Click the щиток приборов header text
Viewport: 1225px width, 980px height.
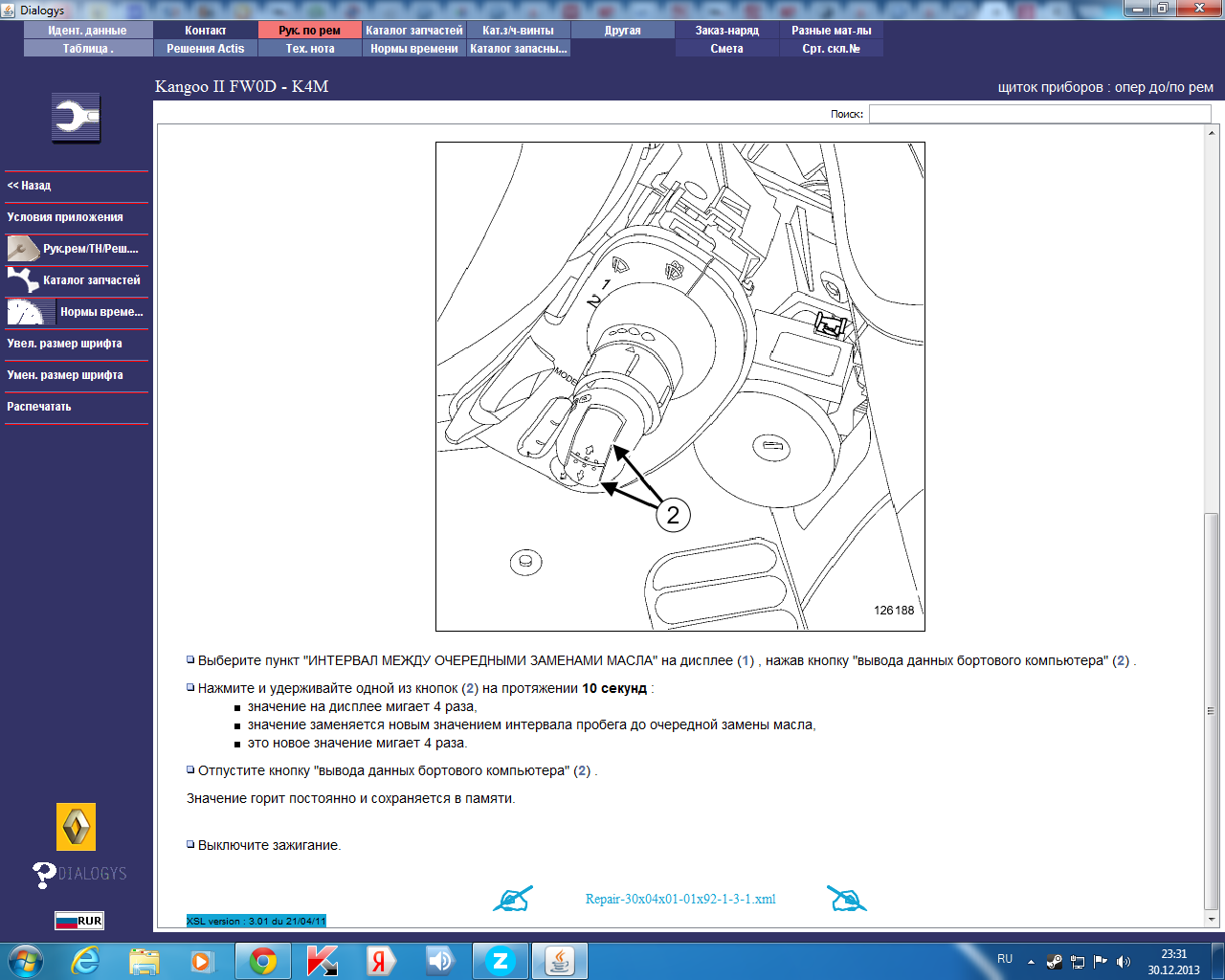tap(1105, 87)
